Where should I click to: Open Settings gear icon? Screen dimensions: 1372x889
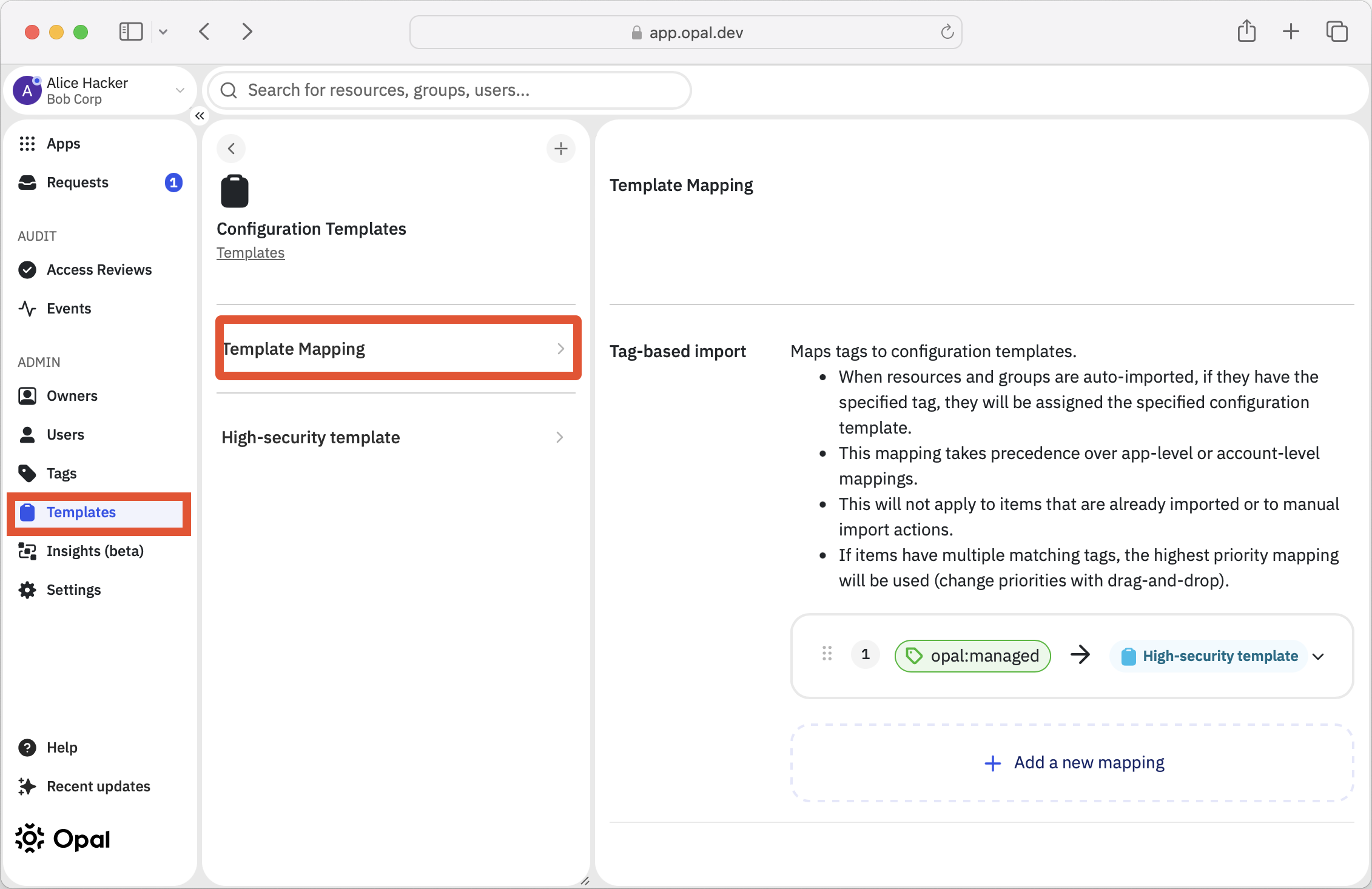(27, 590)
